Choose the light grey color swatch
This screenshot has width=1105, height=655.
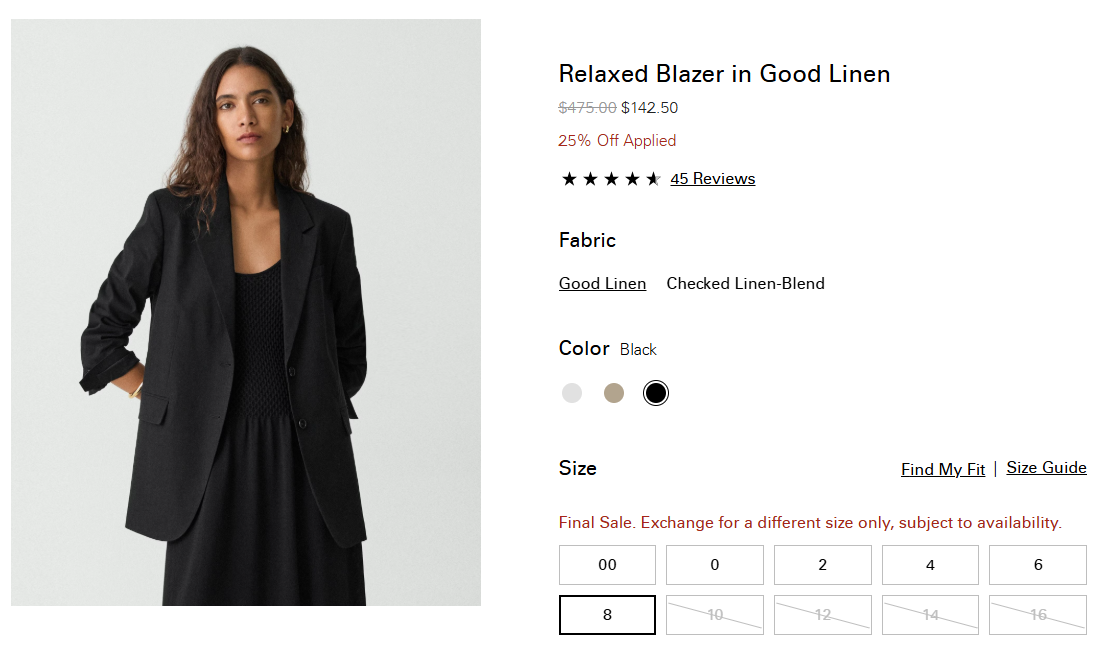tap(572, 393)
